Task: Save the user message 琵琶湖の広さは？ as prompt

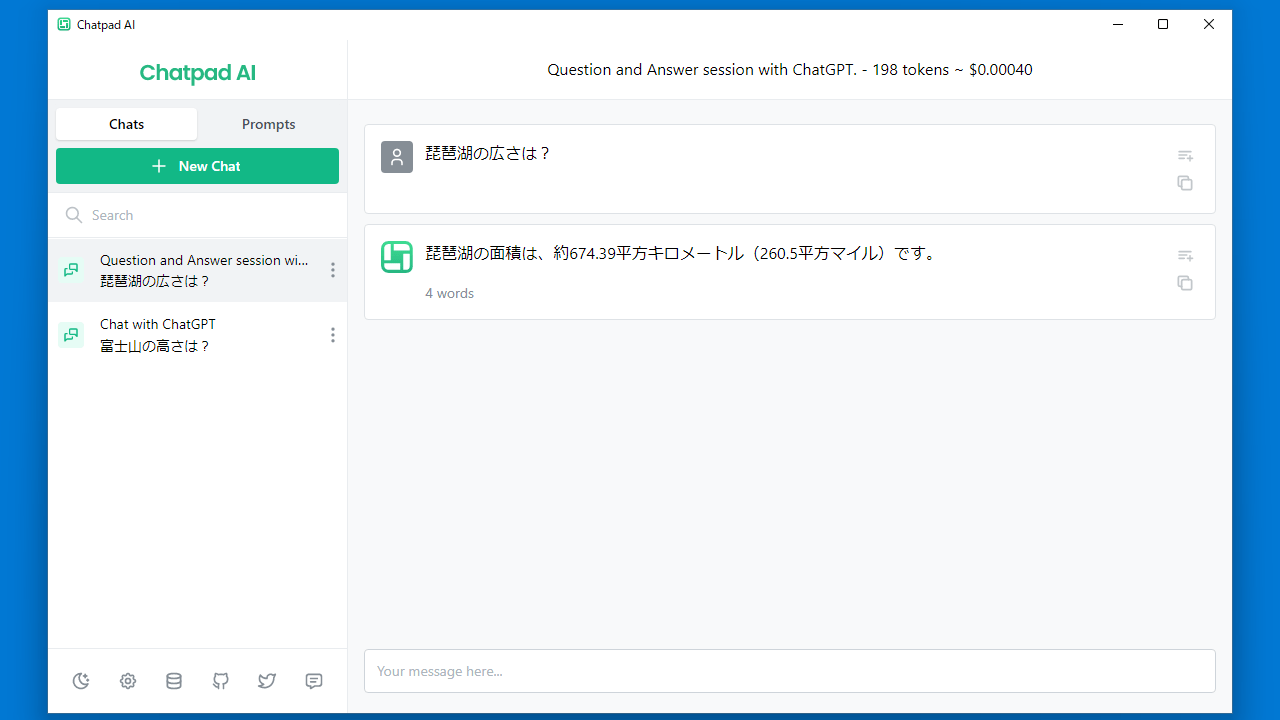Action: click(x=1185, y=156)
